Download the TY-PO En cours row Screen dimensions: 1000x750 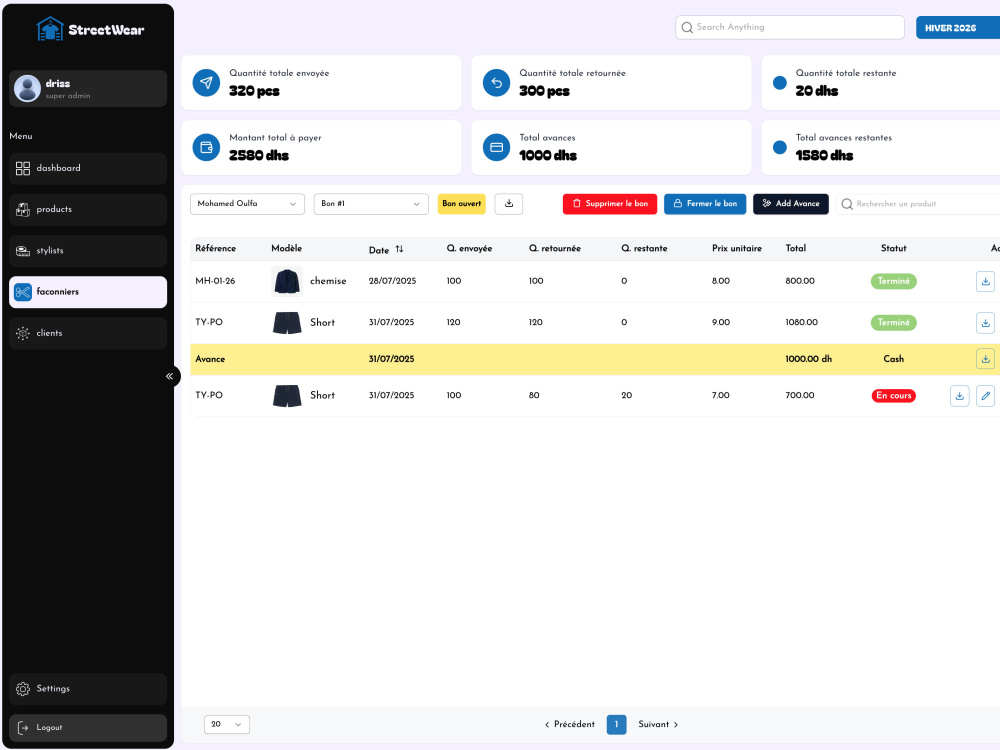pos(959,396)
